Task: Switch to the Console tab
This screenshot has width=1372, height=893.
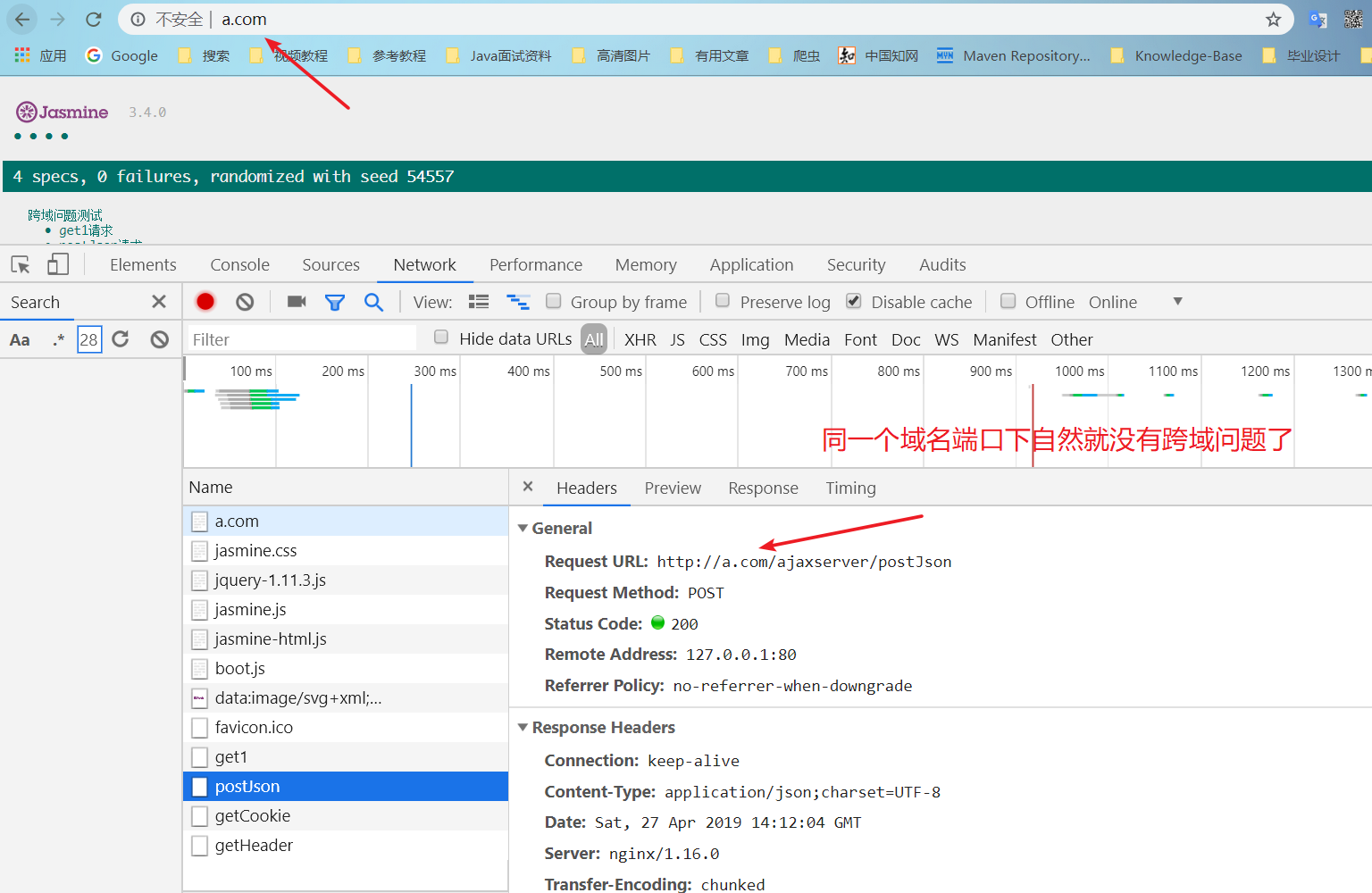Action: pos(238,264)
